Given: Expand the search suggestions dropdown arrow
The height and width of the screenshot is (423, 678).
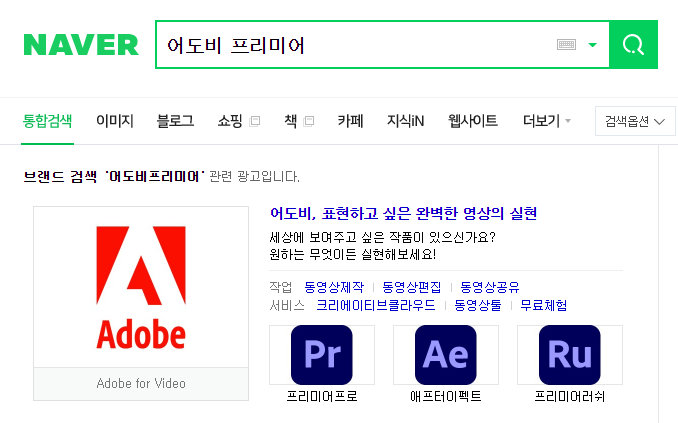Looking at the screenshot, I should click(593, 45).
